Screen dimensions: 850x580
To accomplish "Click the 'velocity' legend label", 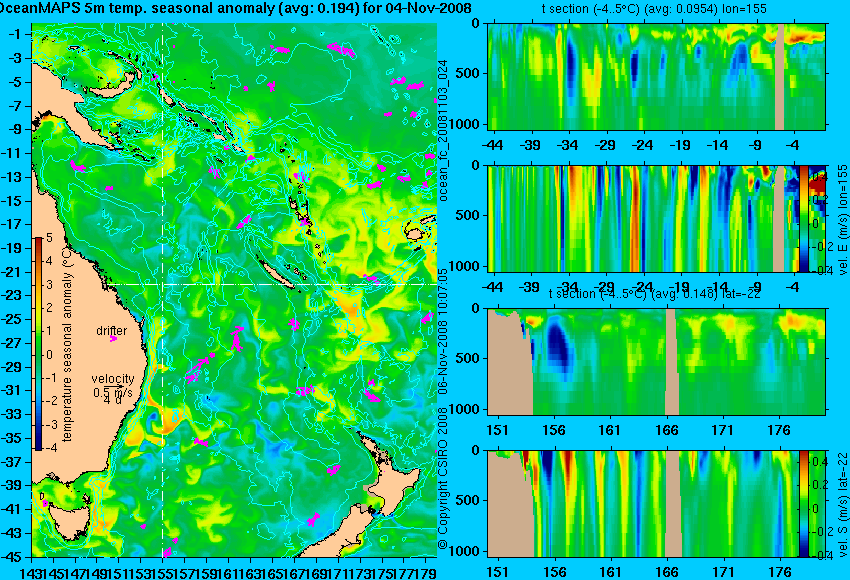I will (113, 379).
